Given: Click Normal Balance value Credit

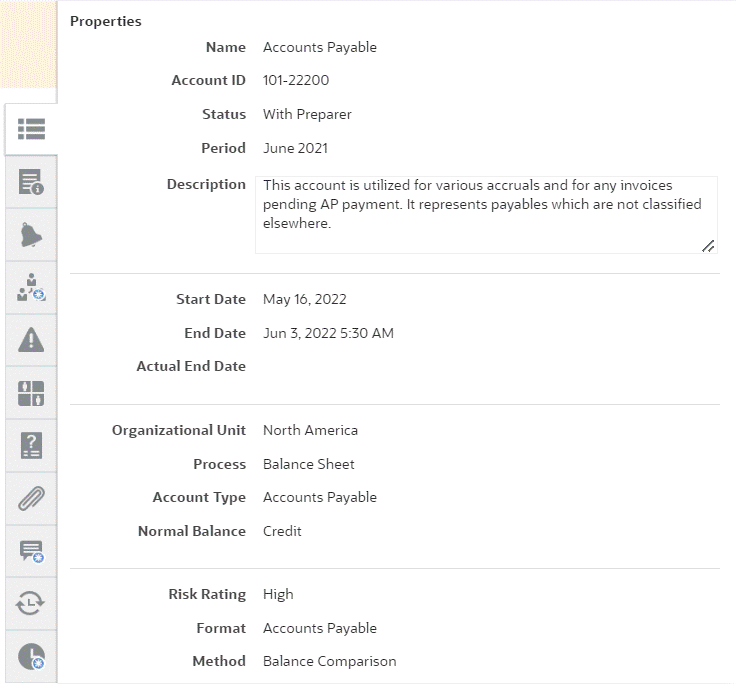Looking at the screenshot, I should [x=282, y=531].
